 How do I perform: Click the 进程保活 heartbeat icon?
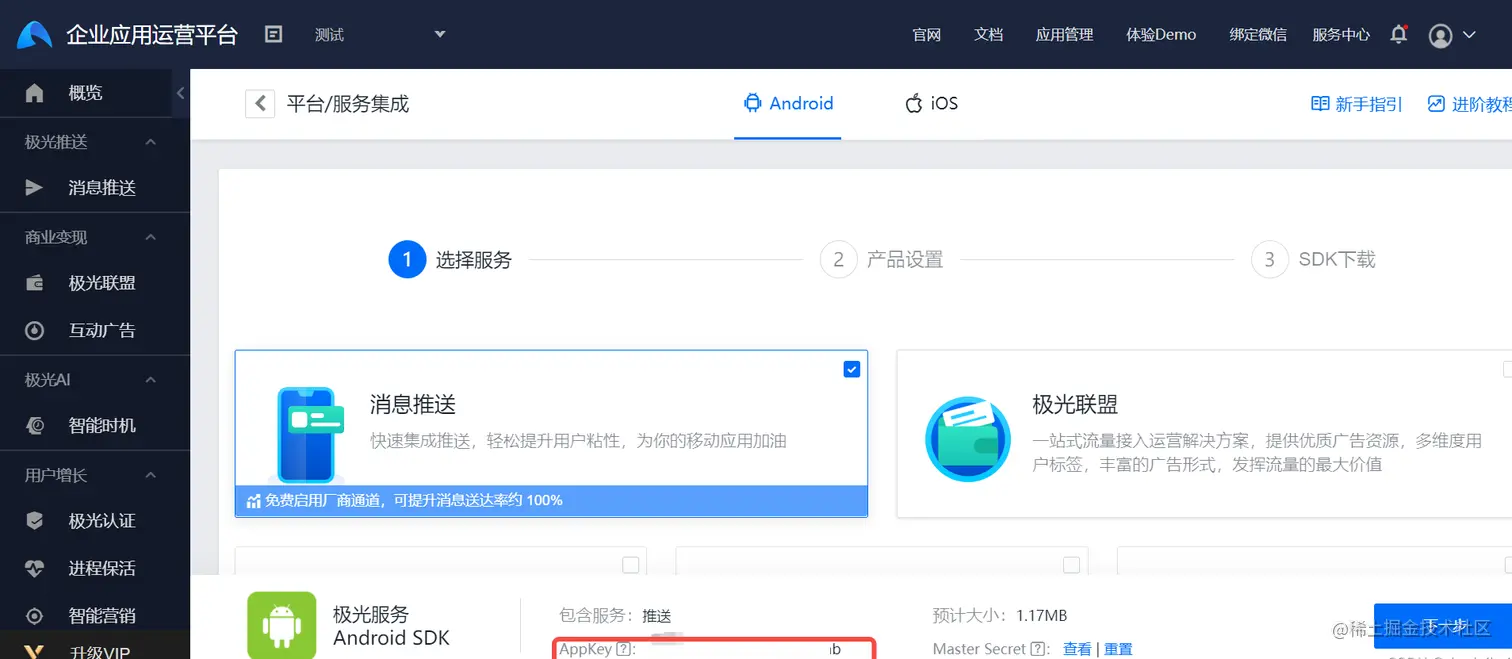tap(34, 568)
